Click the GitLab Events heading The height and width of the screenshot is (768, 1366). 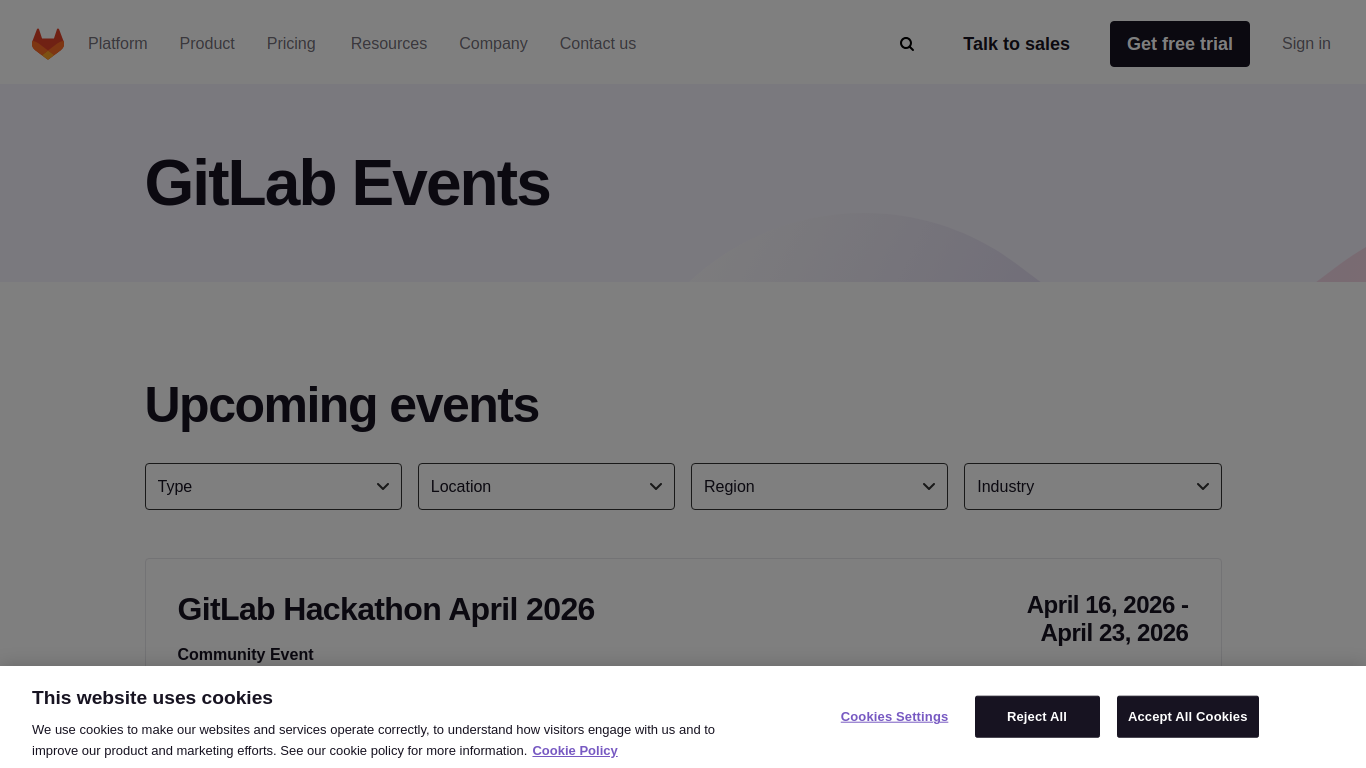(x=347, y=183)
